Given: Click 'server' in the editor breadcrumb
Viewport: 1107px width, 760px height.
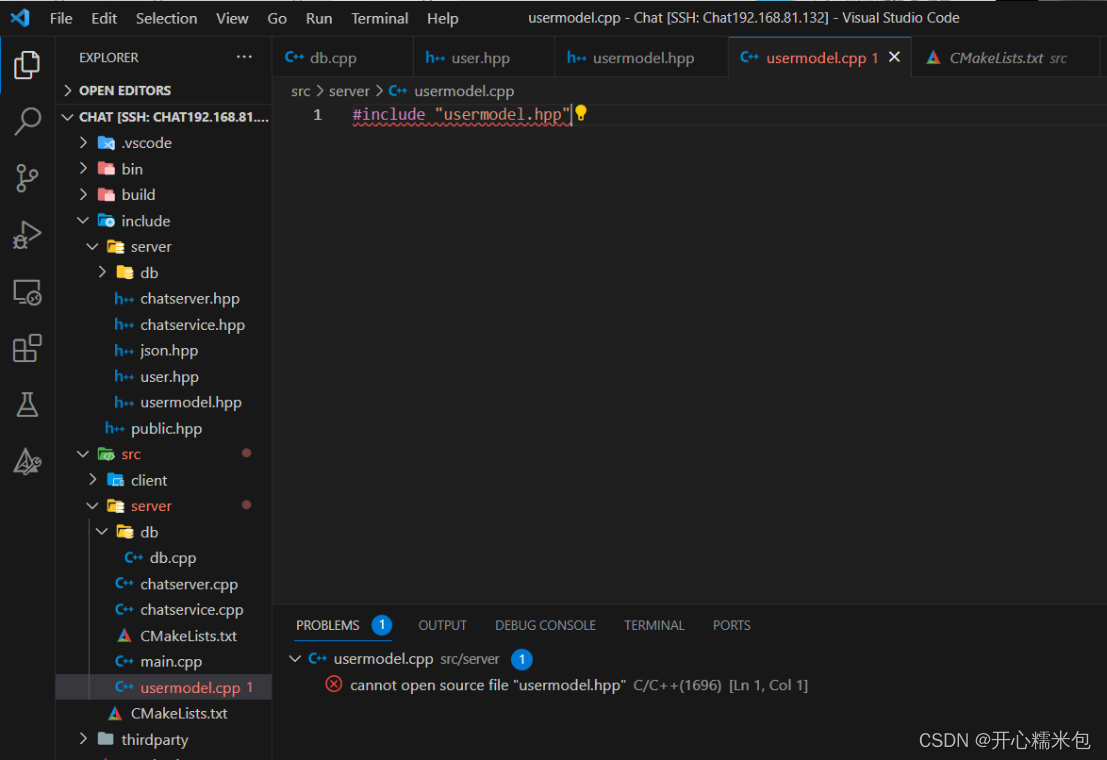Looking at the screenshot, I should tap(349, 91).
